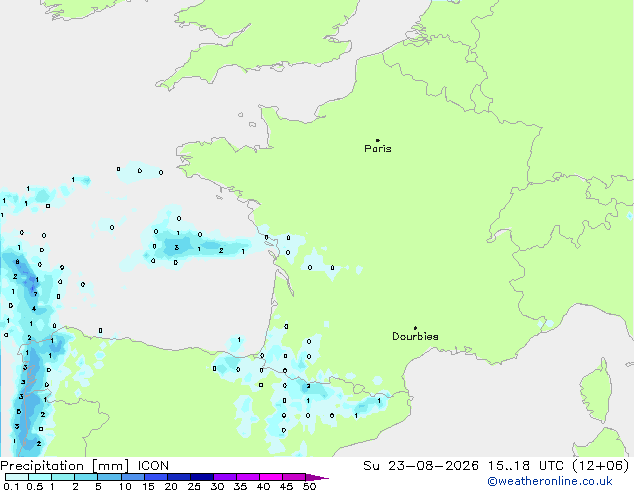The image size is (634, 490).
Task: Select the Dourbies location dot marker
Action: pos(415,328)
